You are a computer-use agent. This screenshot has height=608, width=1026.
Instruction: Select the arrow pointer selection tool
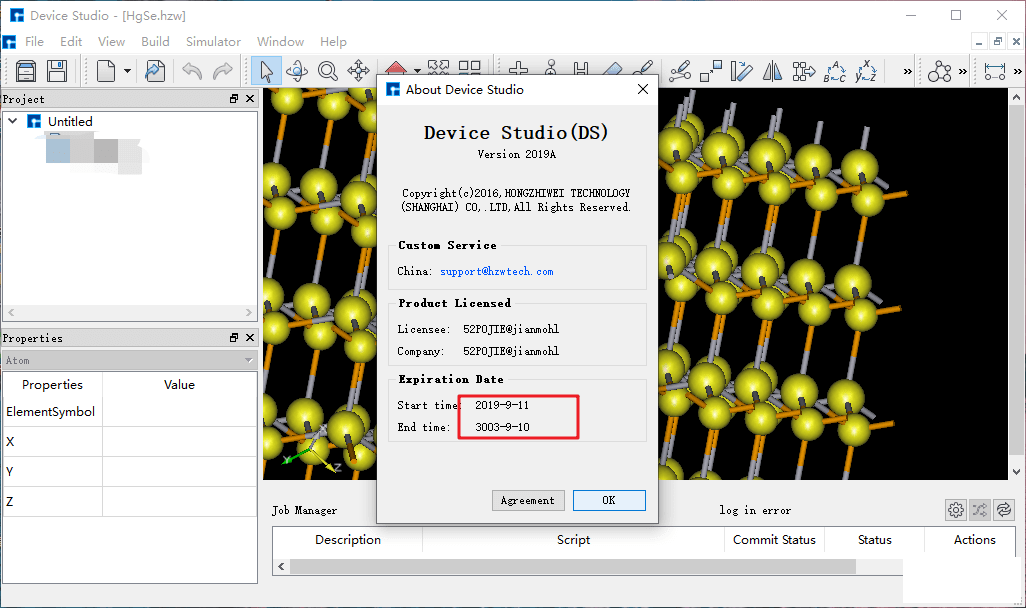[266, 71]
